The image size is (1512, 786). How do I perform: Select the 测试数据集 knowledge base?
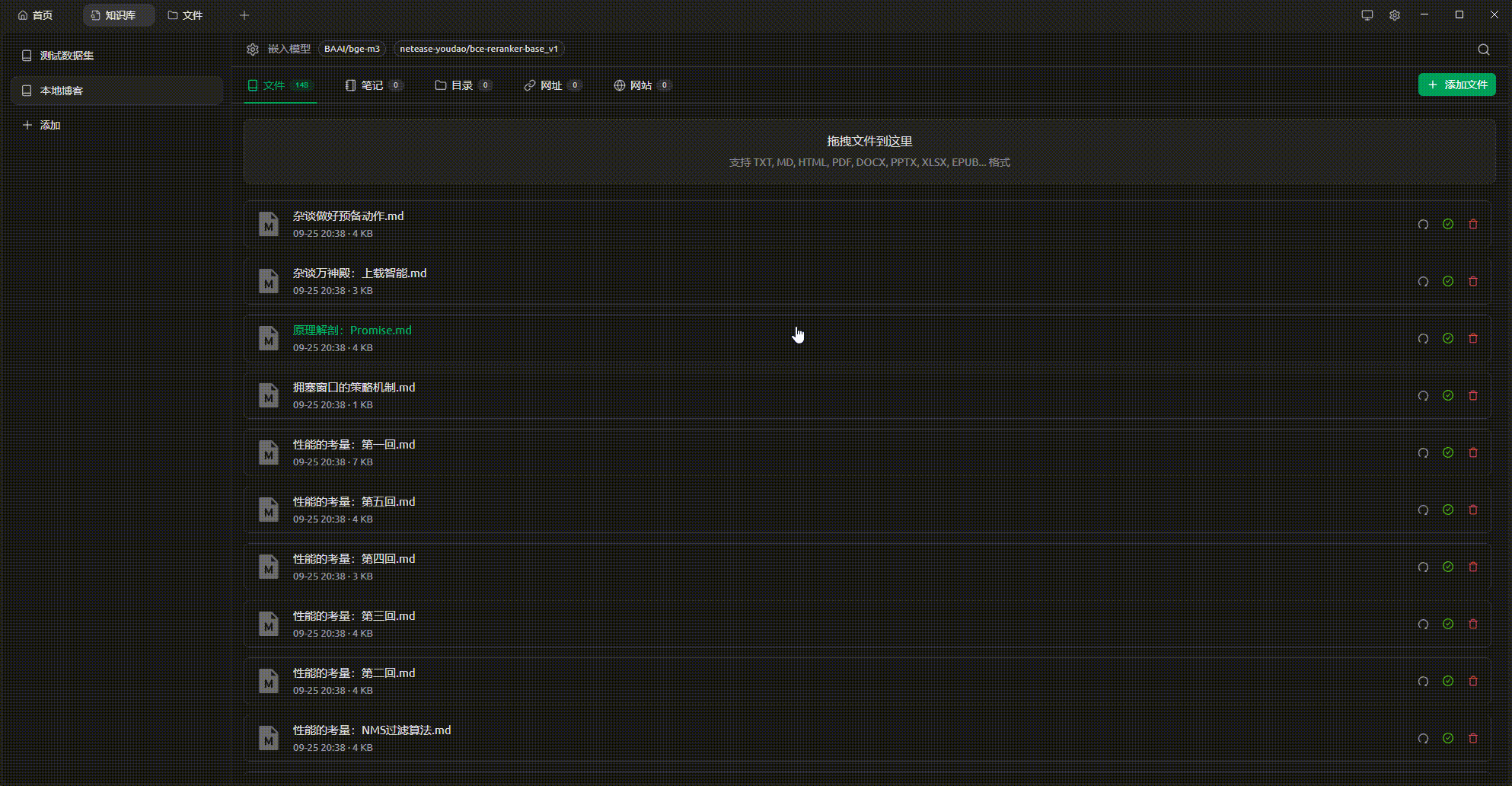67,56
